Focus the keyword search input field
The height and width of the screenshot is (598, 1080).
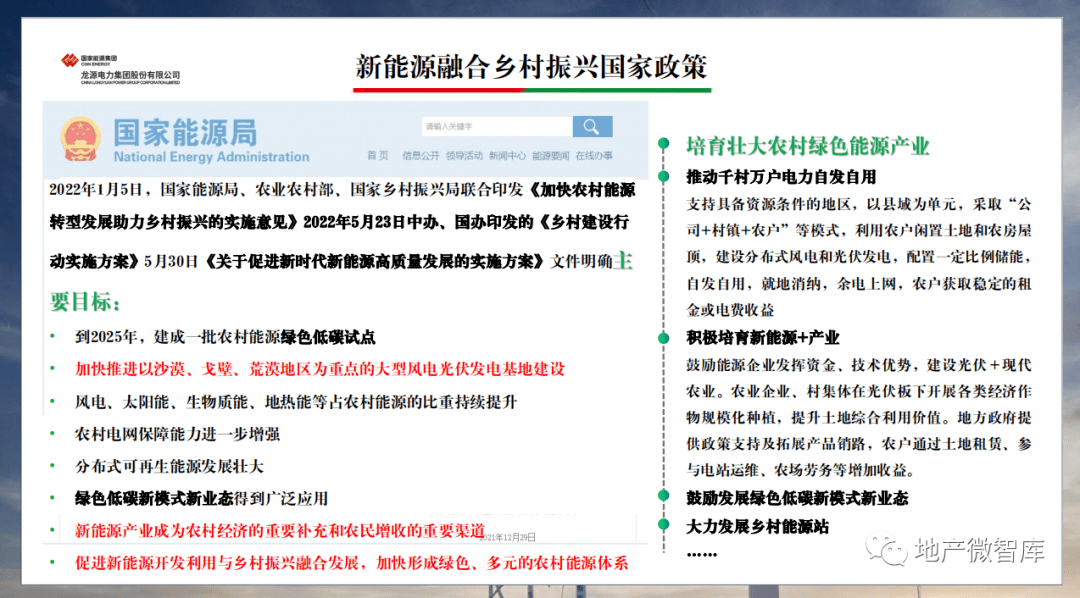coord(495,126)
